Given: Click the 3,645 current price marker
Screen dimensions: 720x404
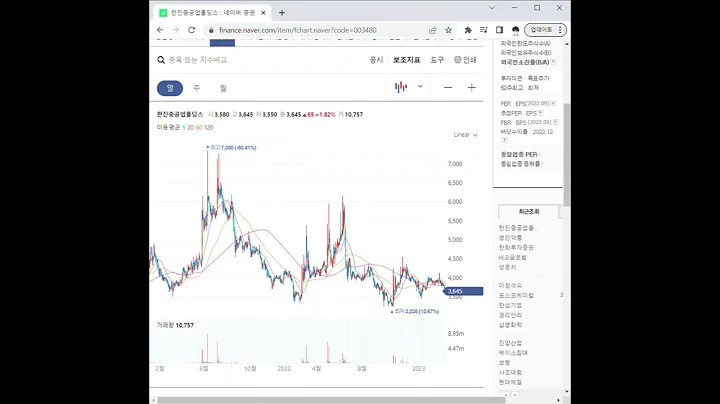Looking at the screenshot, I should (464, 291).
